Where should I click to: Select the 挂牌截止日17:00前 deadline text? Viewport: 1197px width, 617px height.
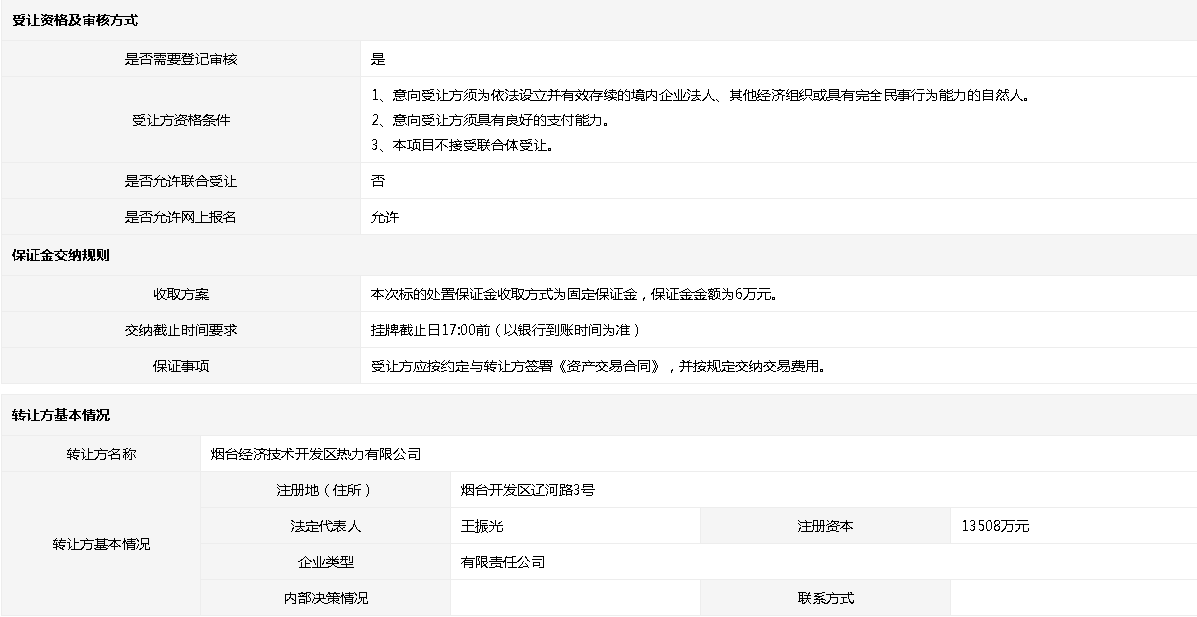505,330
